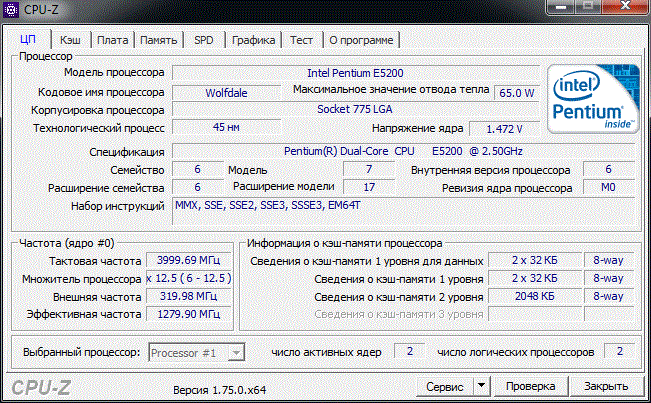The image size is (651, 403).
Task: Click the 45 нм technology value
Action: click(226, 127)
